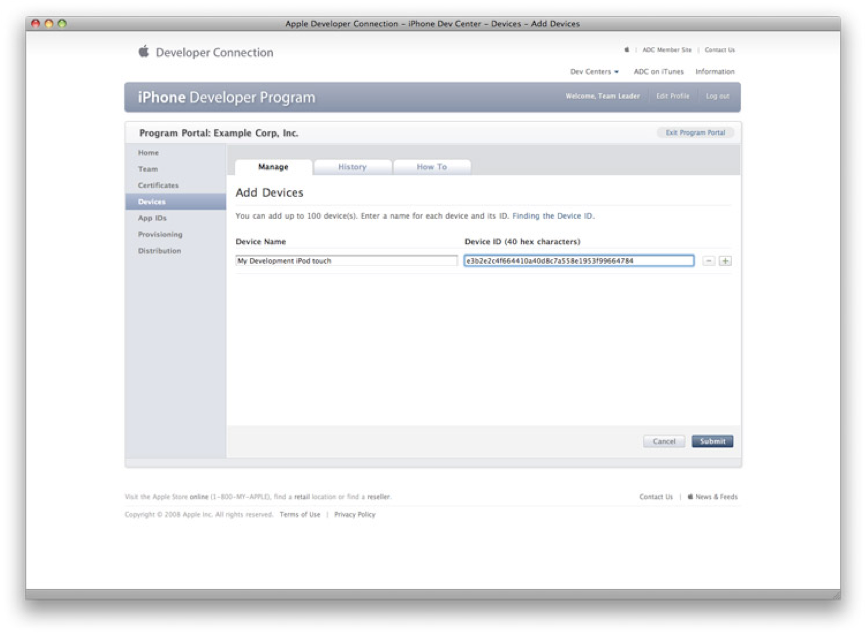Submit the new device
867x635 pixels.
click(x=713, y=441)
